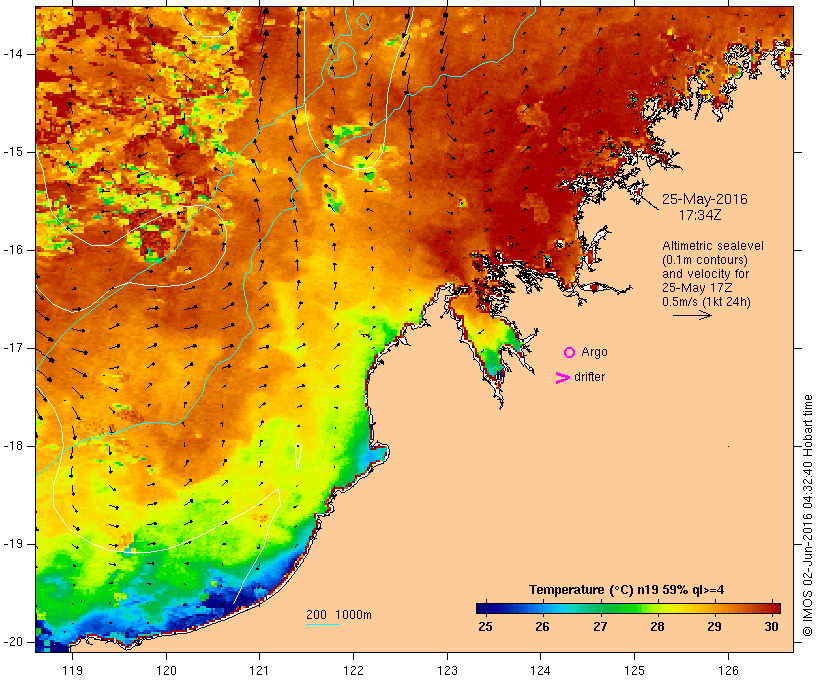The width and height of the screenshot is (820, 680).
Task: Click the latitude axis label '-20'
Action: tap(12, 642)
